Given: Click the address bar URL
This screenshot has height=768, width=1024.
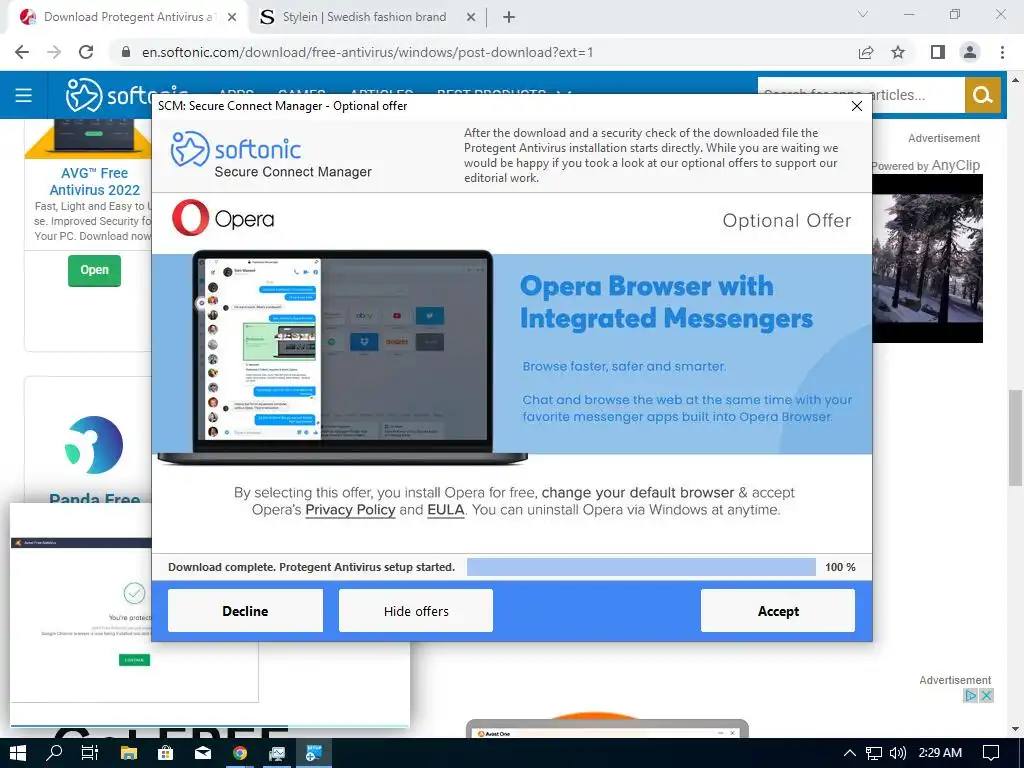Looking at the screenshot, I should click(x=367, y=52).
